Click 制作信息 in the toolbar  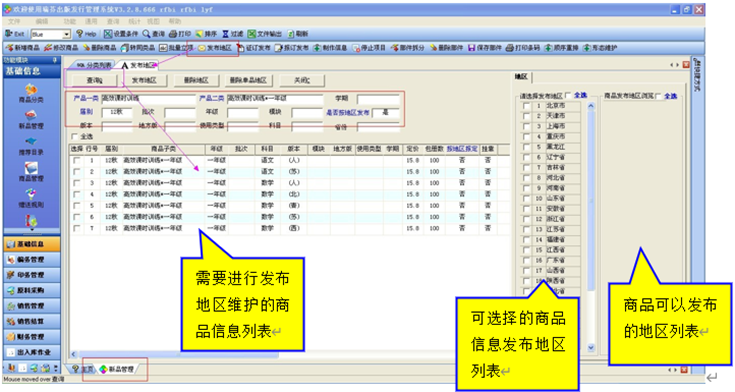[330, 48]
